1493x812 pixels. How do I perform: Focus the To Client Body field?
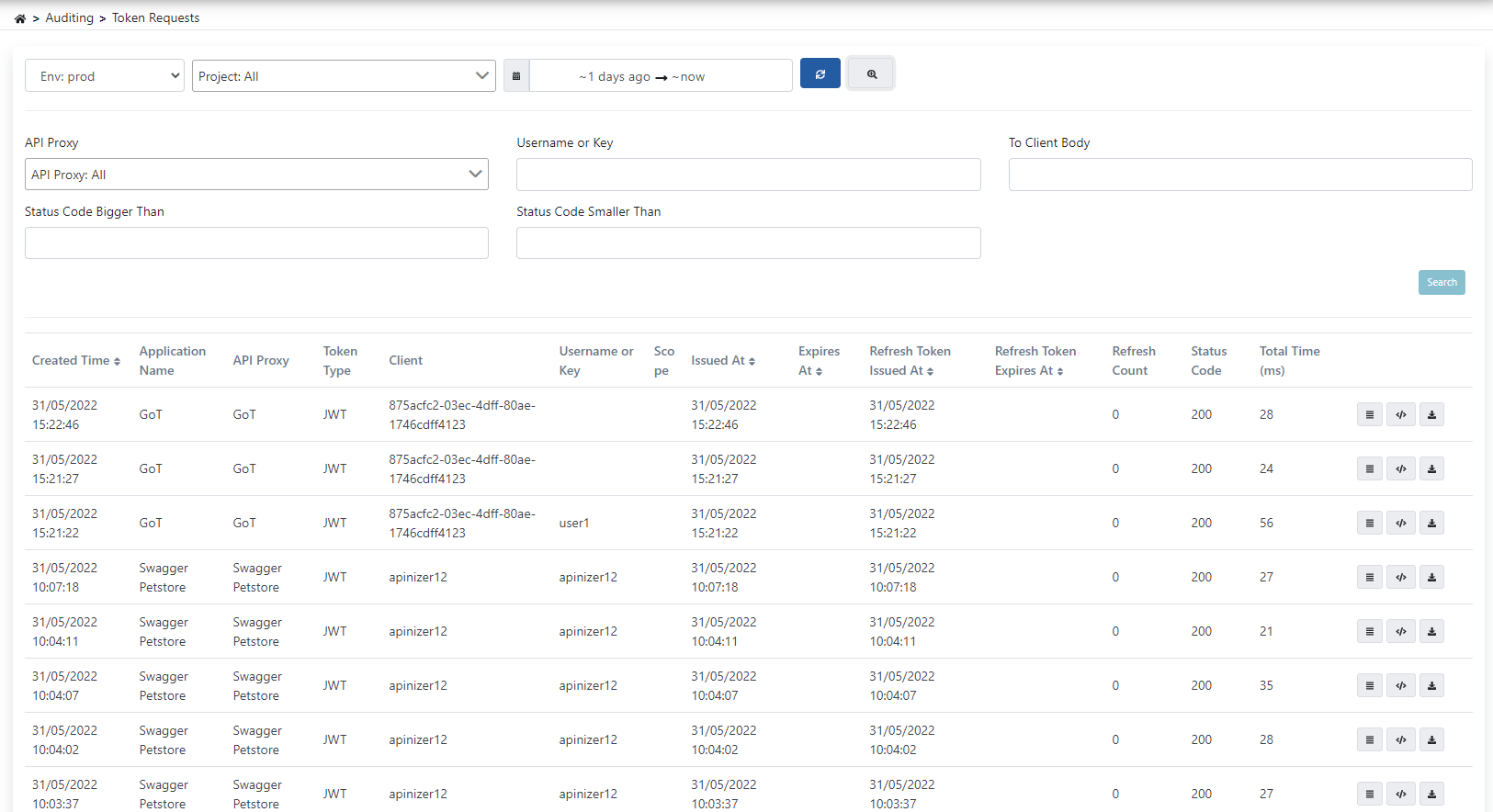tap(1240, 175)
